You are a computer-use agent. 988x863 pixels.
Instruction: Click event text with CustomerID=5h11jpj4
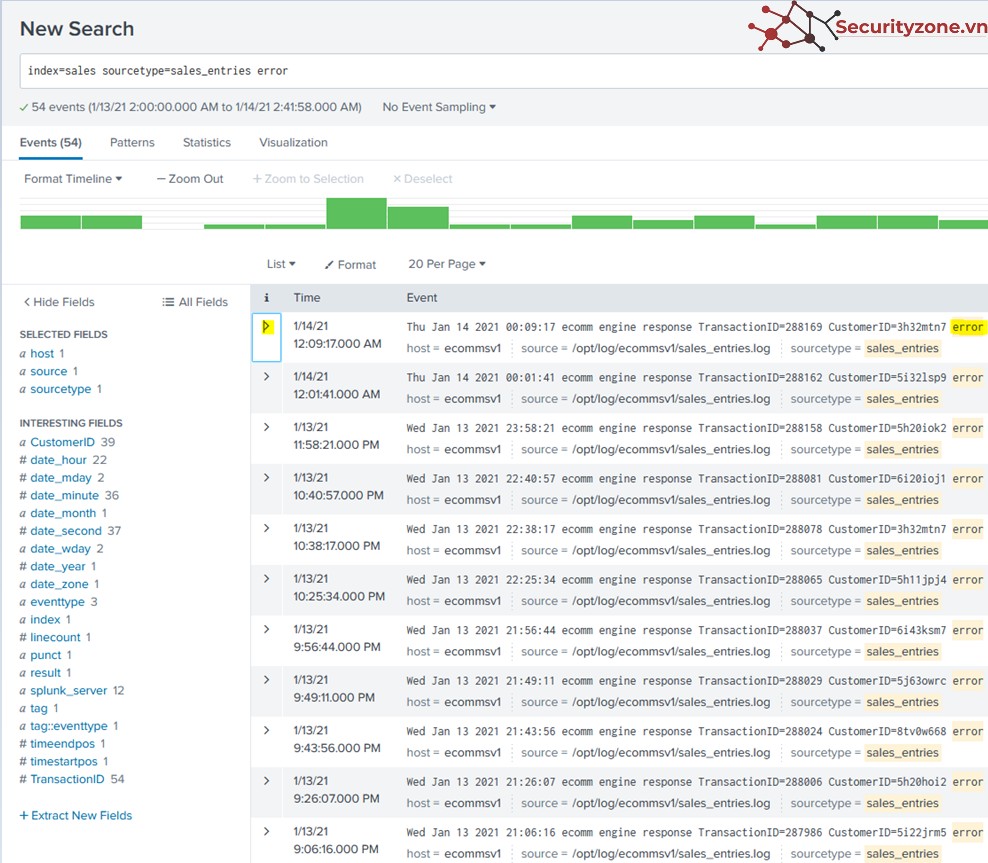(x=676, y=580)
